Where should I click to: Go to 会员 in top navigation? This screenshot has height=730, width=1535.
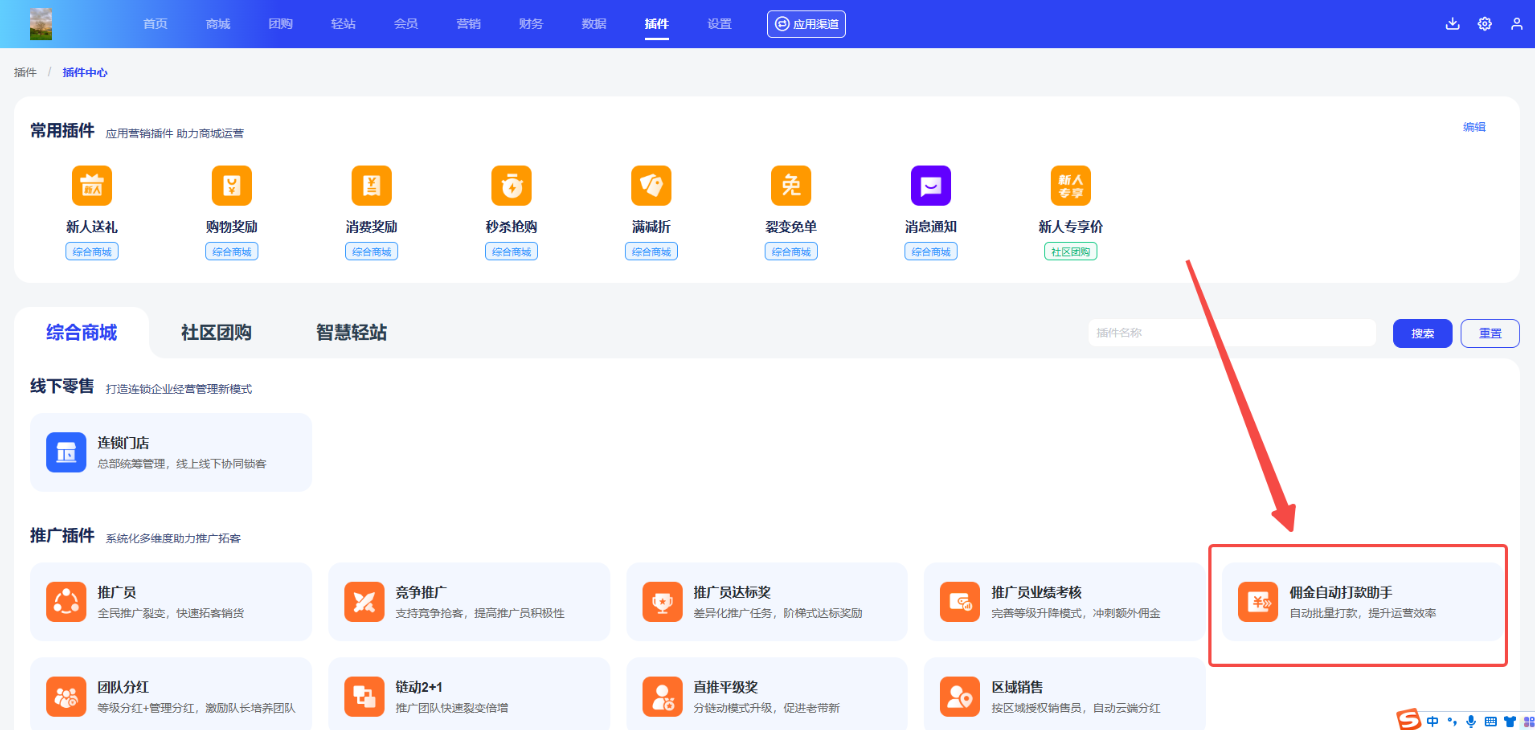click(406, 24)
